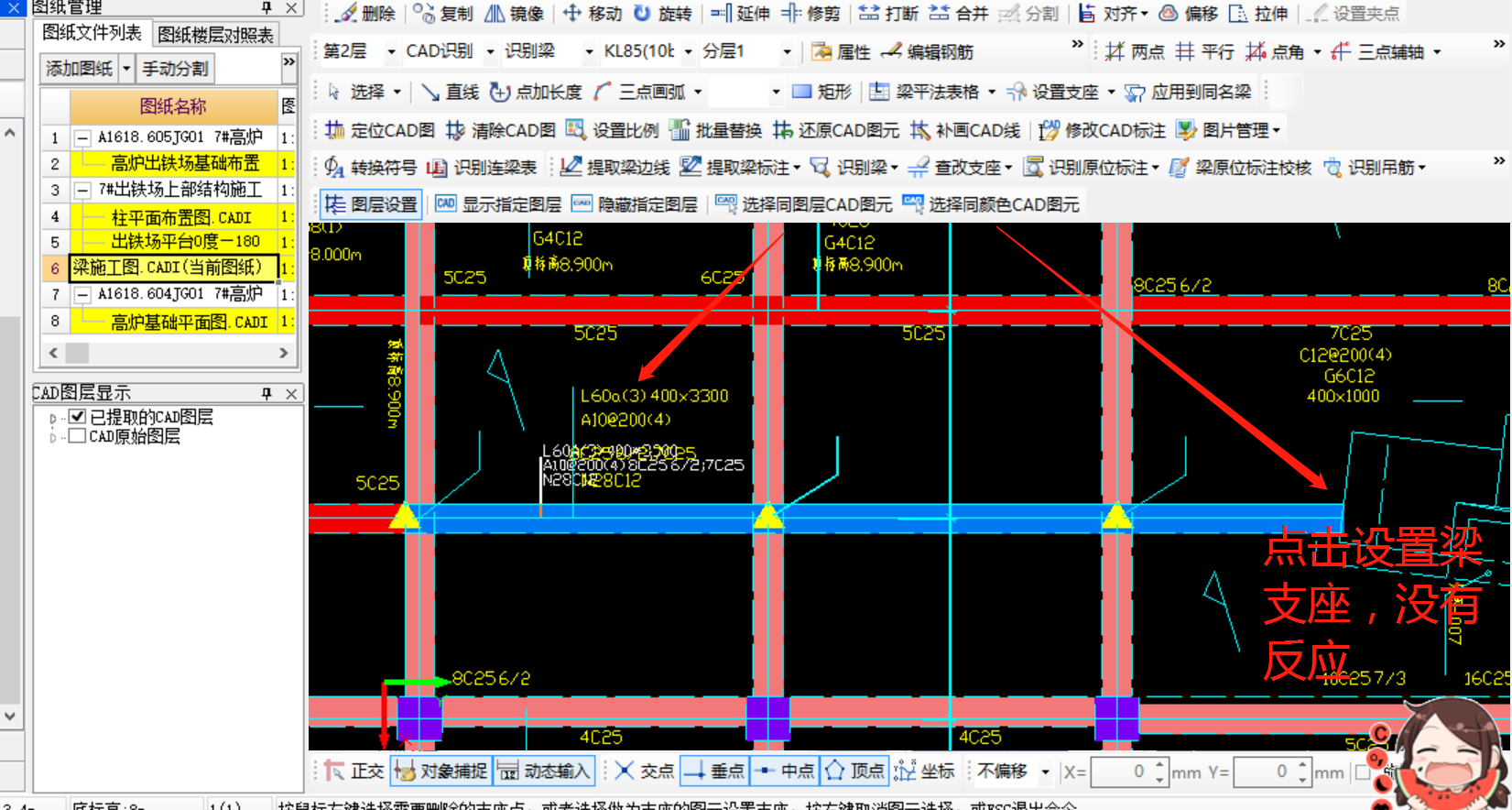
Task: Click 还原CAD图元 restore
Action: click(835, 130)
